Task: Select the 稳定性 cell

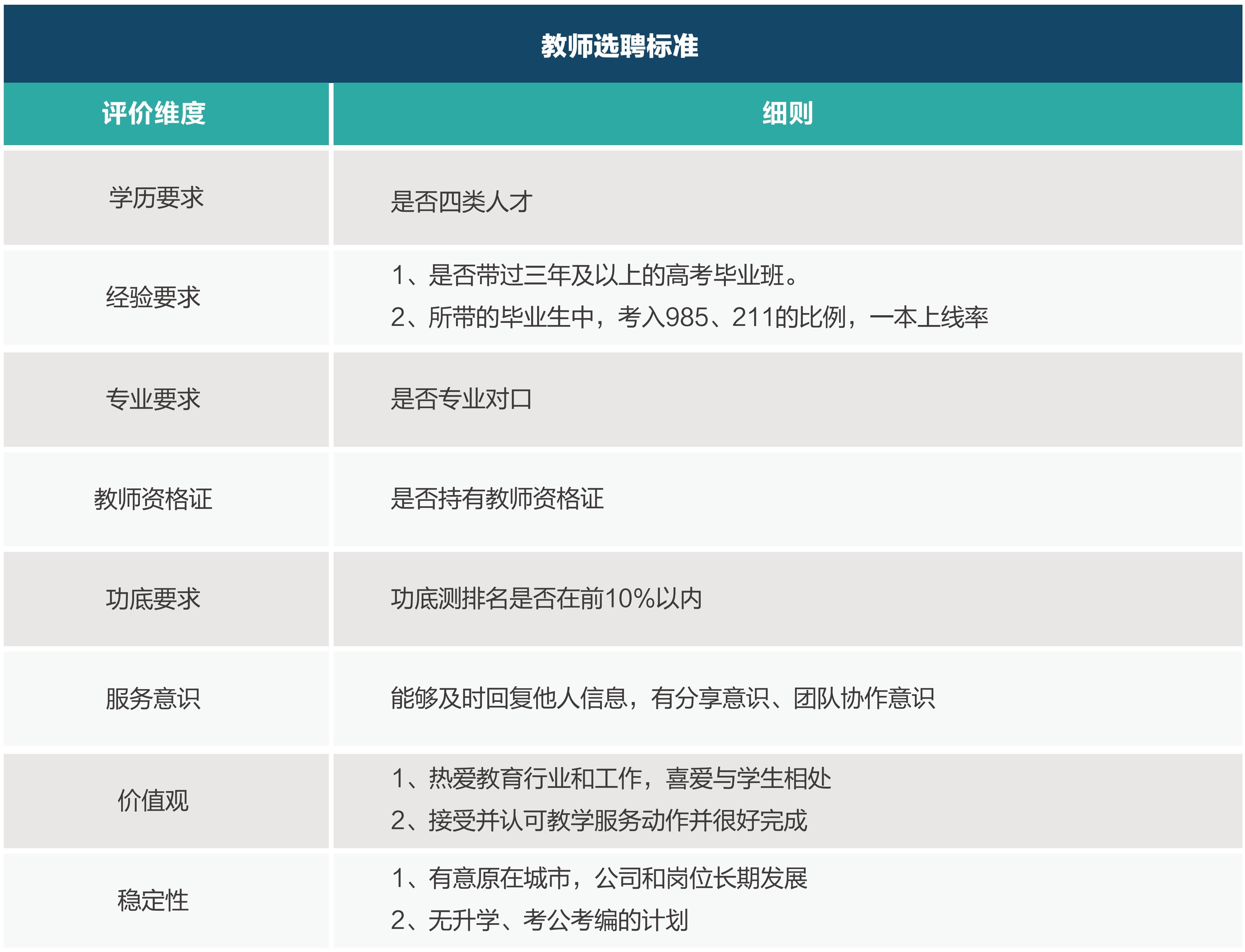Action: click(153, 901)
